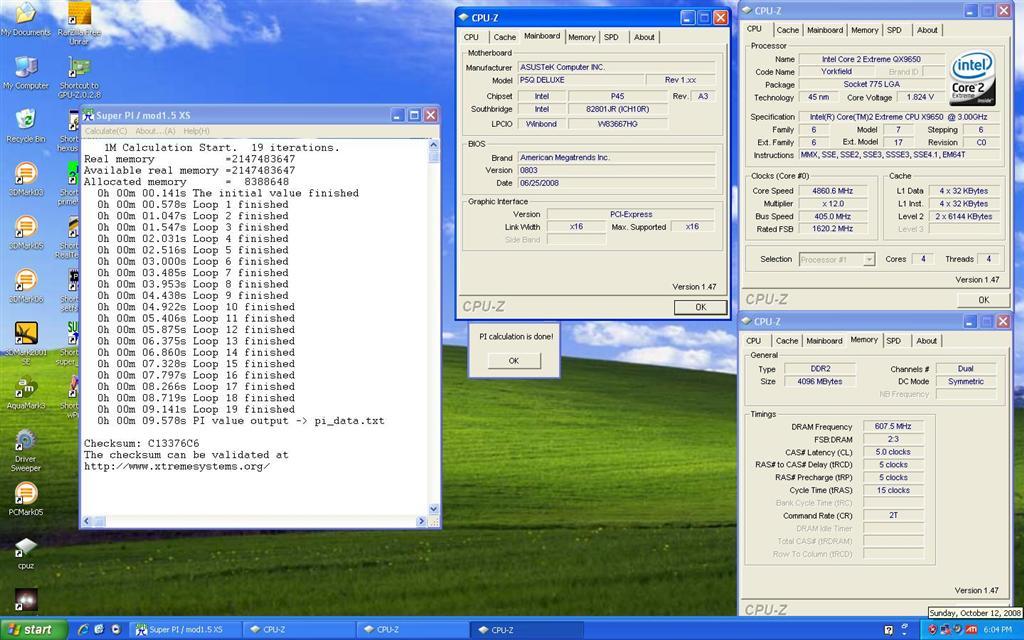The image size is (1024, 640).
Task: Select SPD tab in Mainboard CPU-Z window
Action: pos(611,37)
